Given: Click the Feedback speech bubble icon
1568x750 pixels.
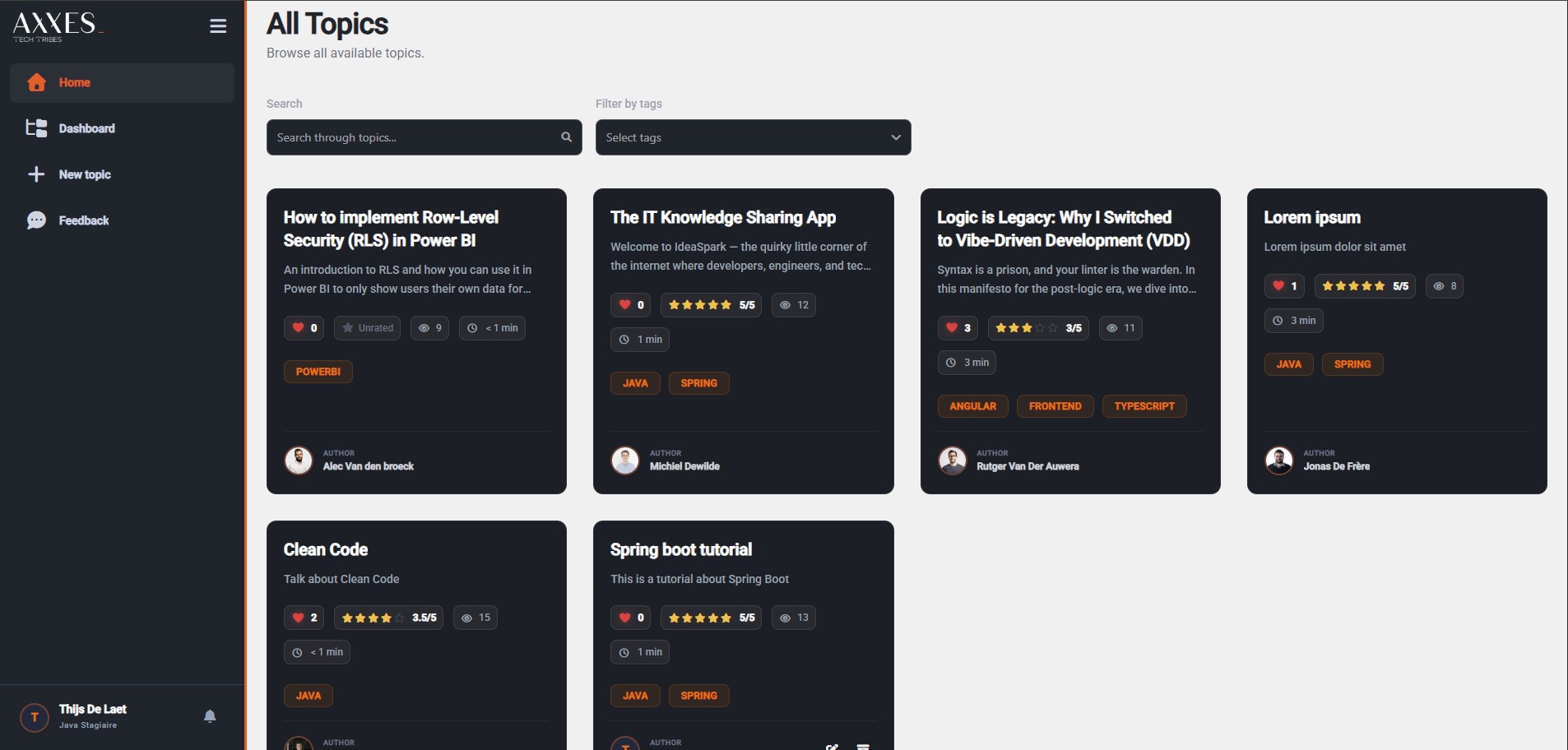Looking at the screenshot, I should (x=36, y=220).
